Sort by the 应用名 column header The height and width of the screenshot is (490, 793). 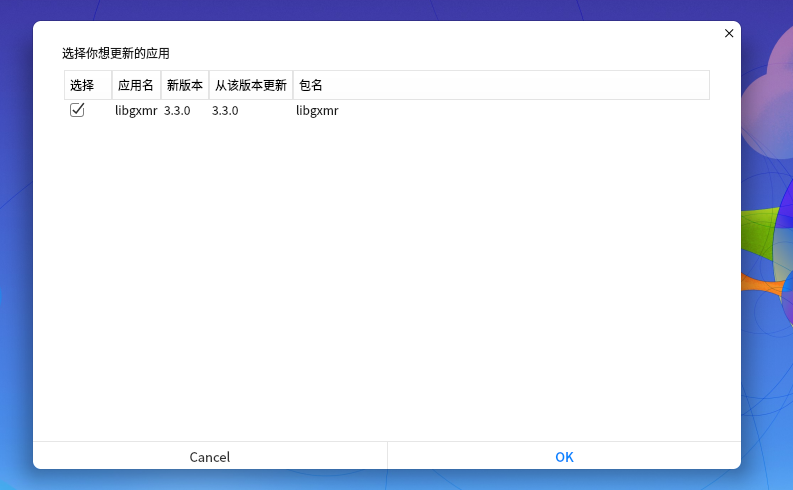point(136,85)
